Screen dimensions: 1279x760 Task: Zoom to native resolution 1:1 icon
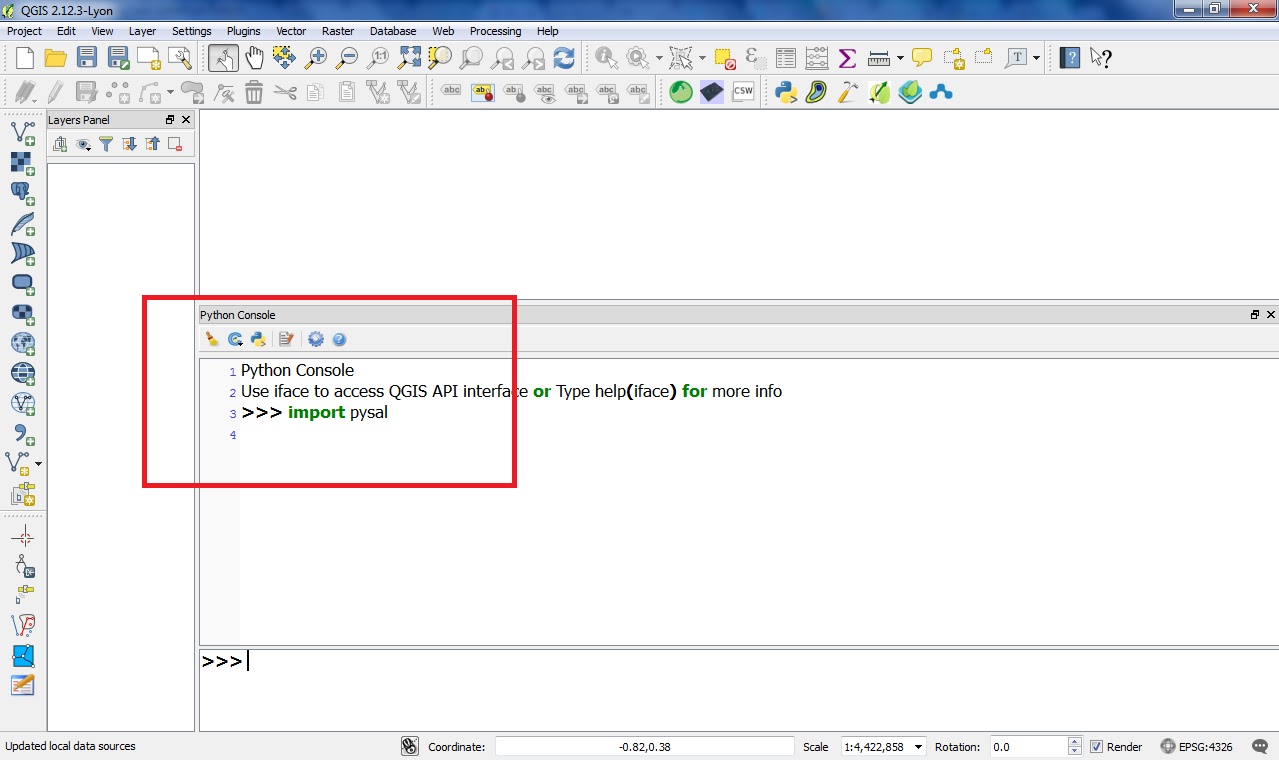coord(378,58)
